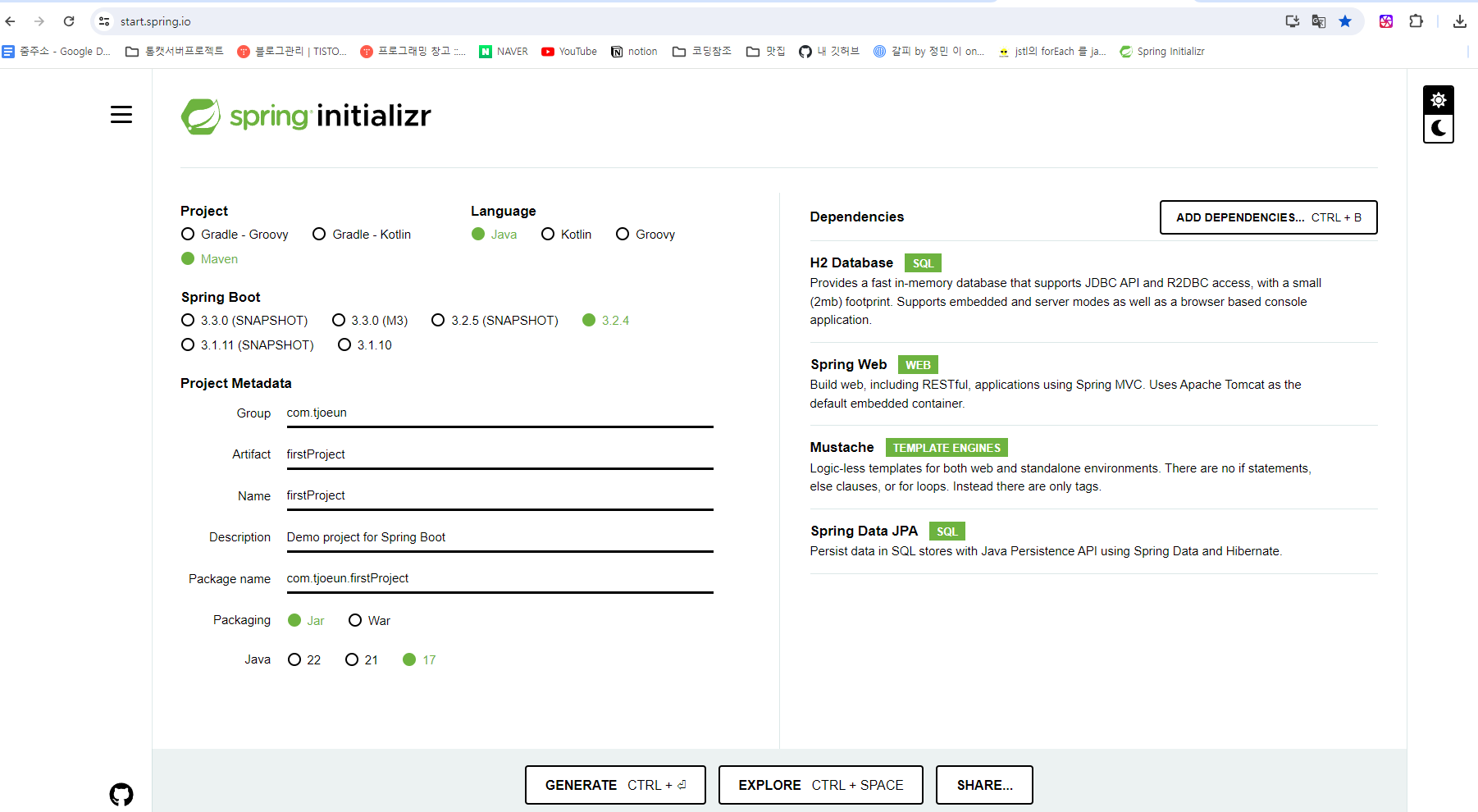1478x812 pixels.
Task: Open browser downloads icon
Action: (x=1460, y=21)
